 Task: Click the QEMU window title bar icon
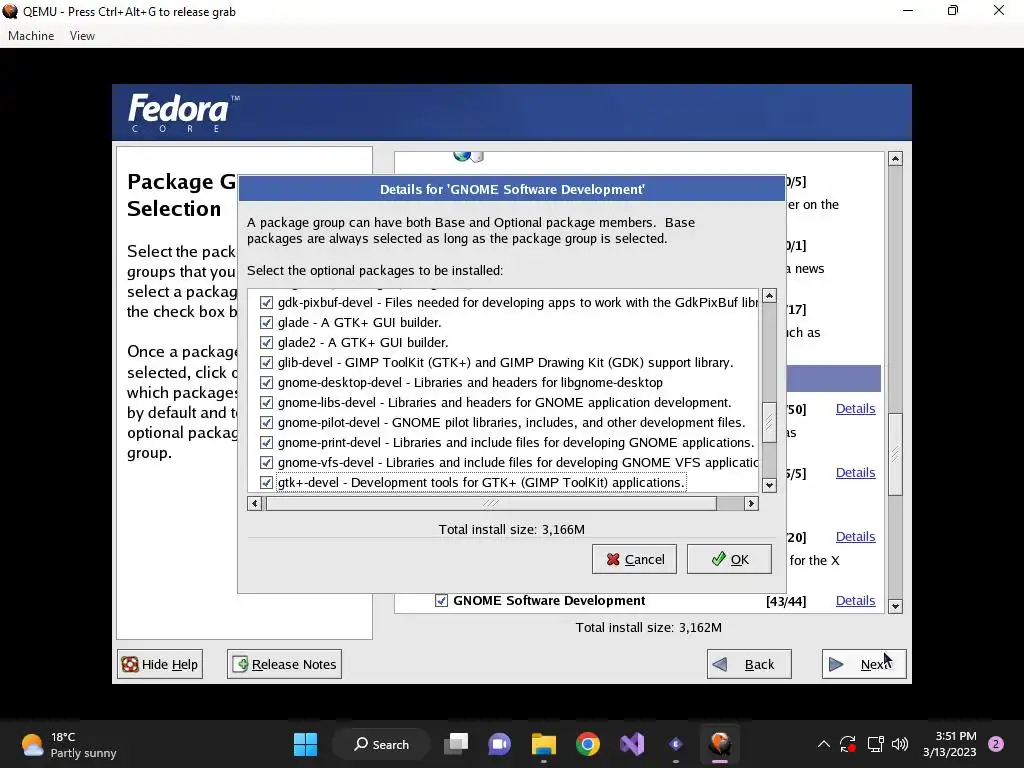coord(10,11)
